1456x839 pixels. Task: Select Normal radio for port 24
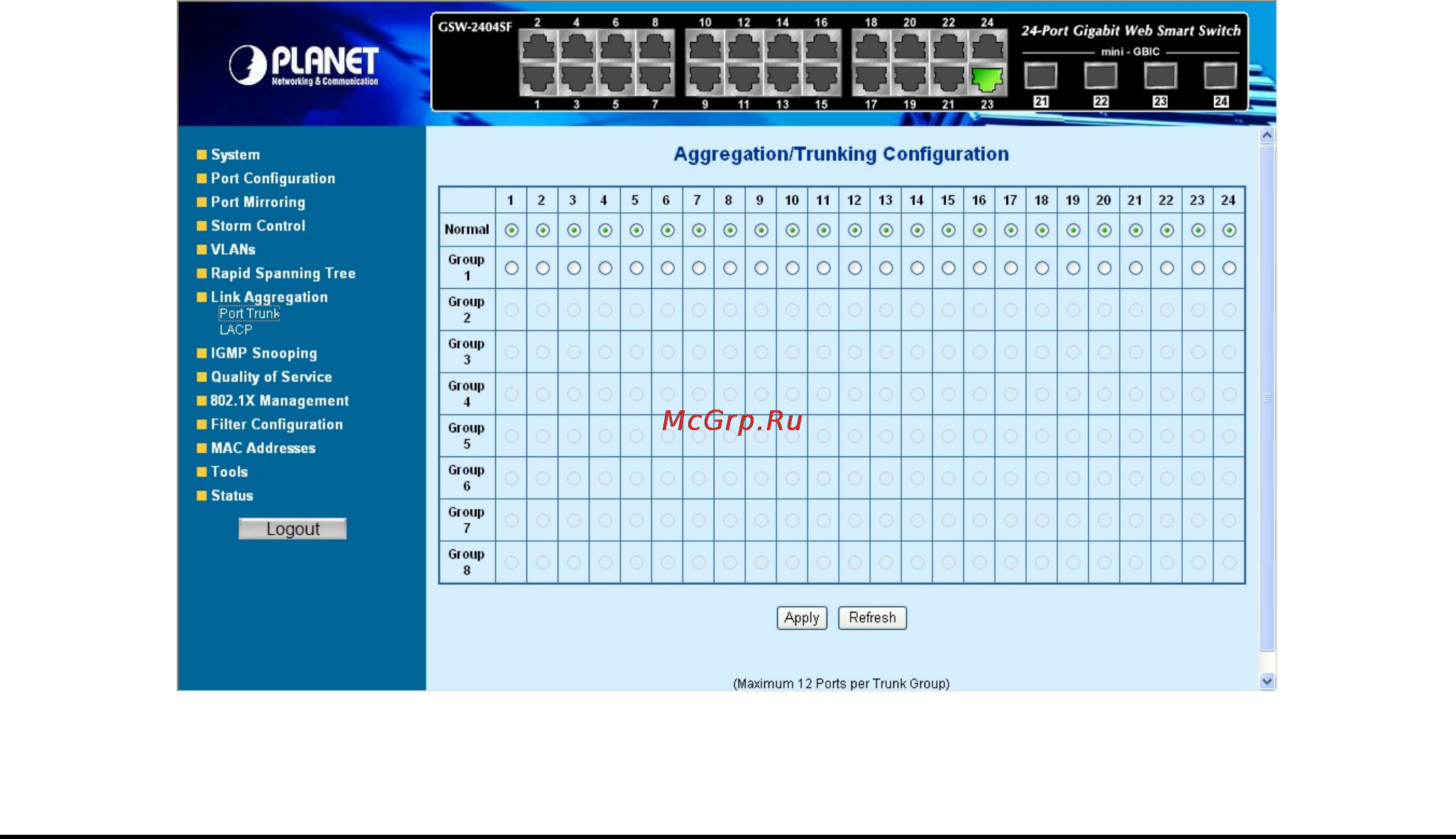point(1230,230)
